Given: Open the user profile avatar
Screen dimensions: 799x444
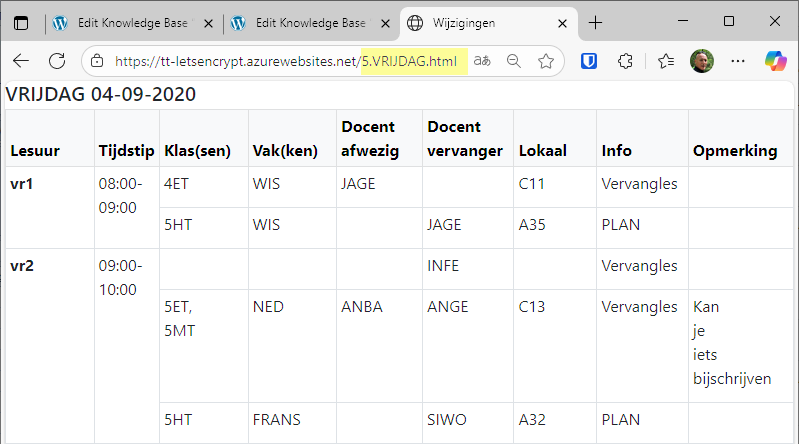Looking at the screenshot, I should point(702,61).
